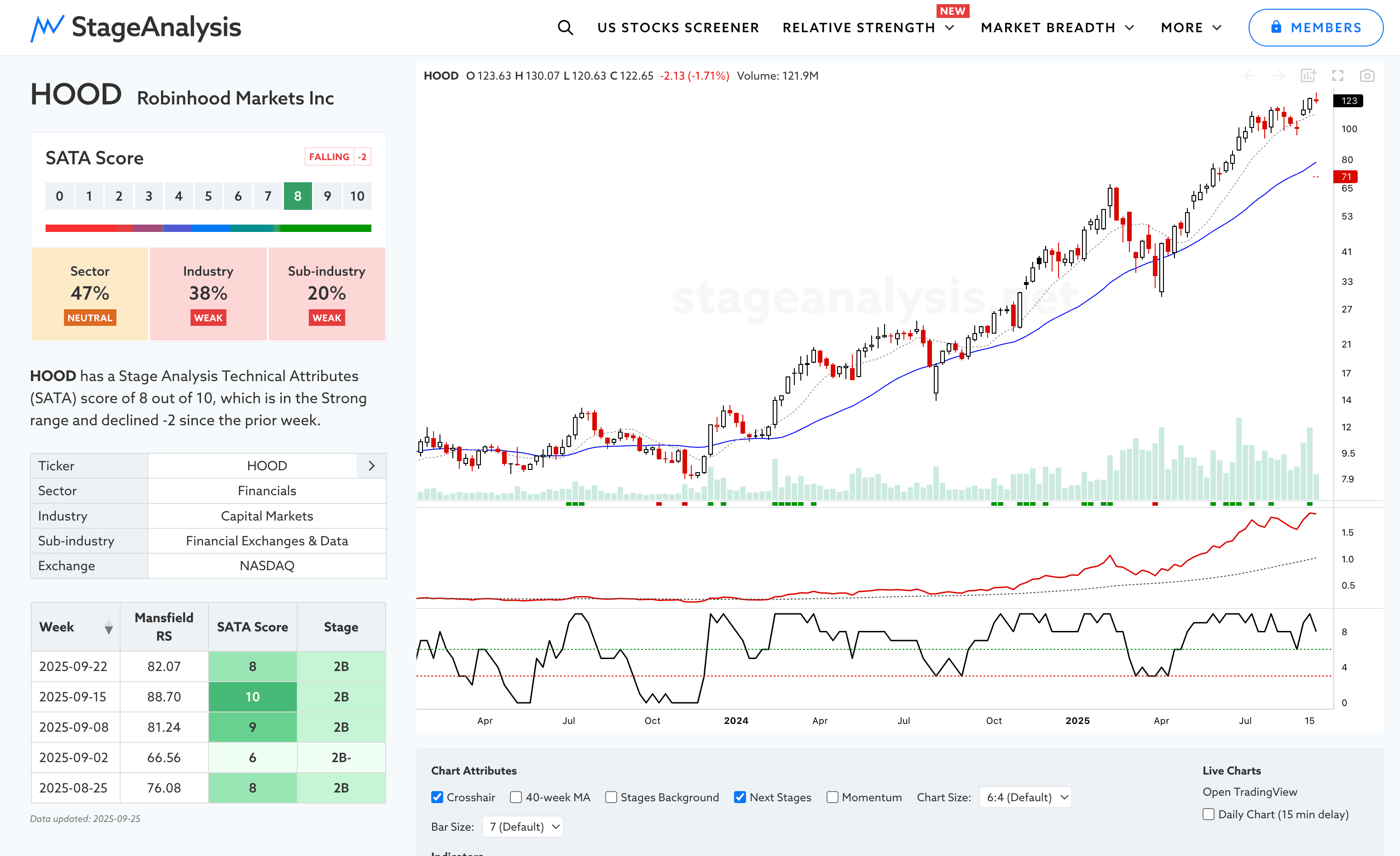Select SATA score box 10
Screen dimensions: 1400x856
(x=357, y=196)
